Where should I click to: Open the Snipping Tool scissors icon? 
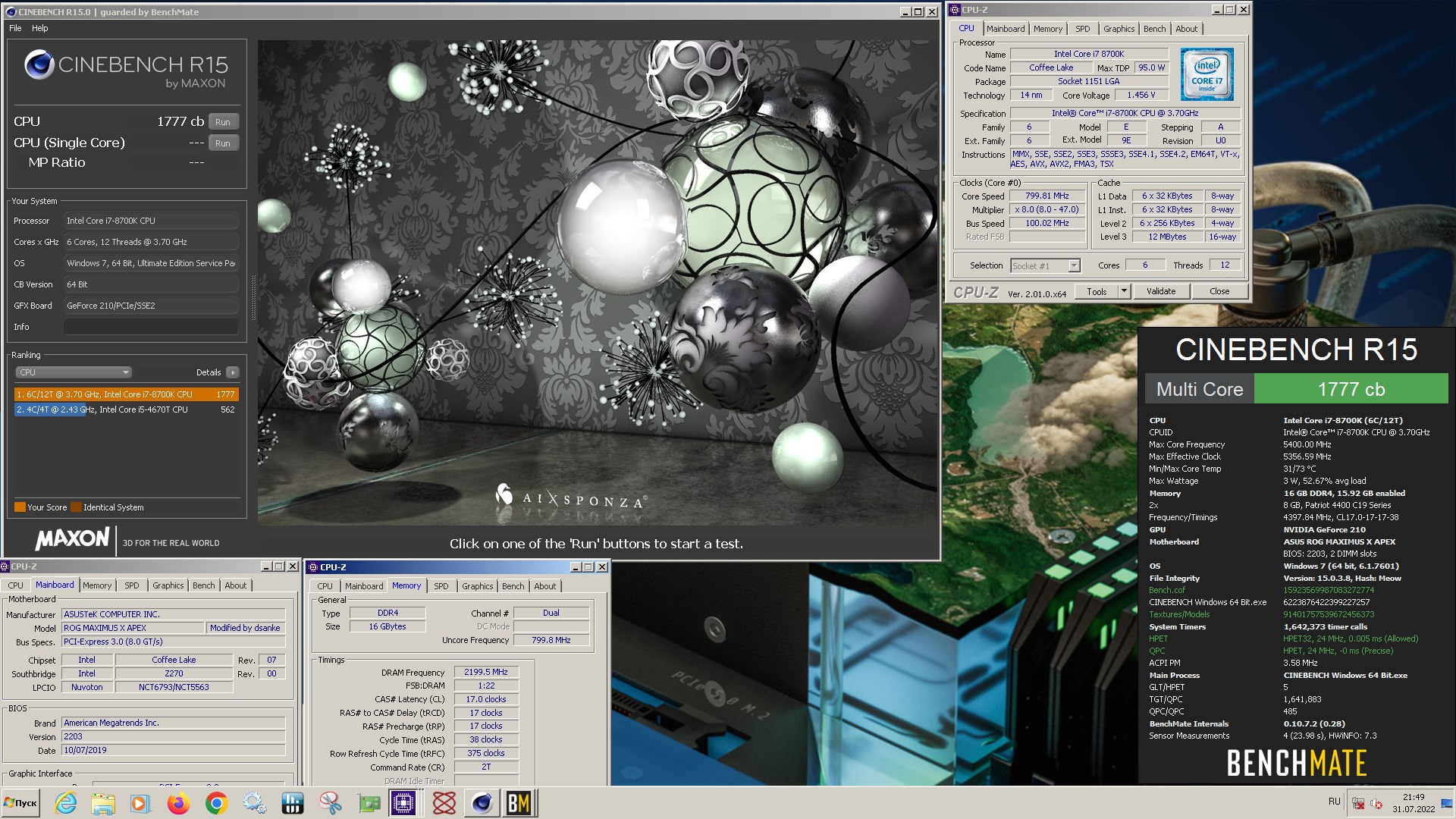[330, 802]
